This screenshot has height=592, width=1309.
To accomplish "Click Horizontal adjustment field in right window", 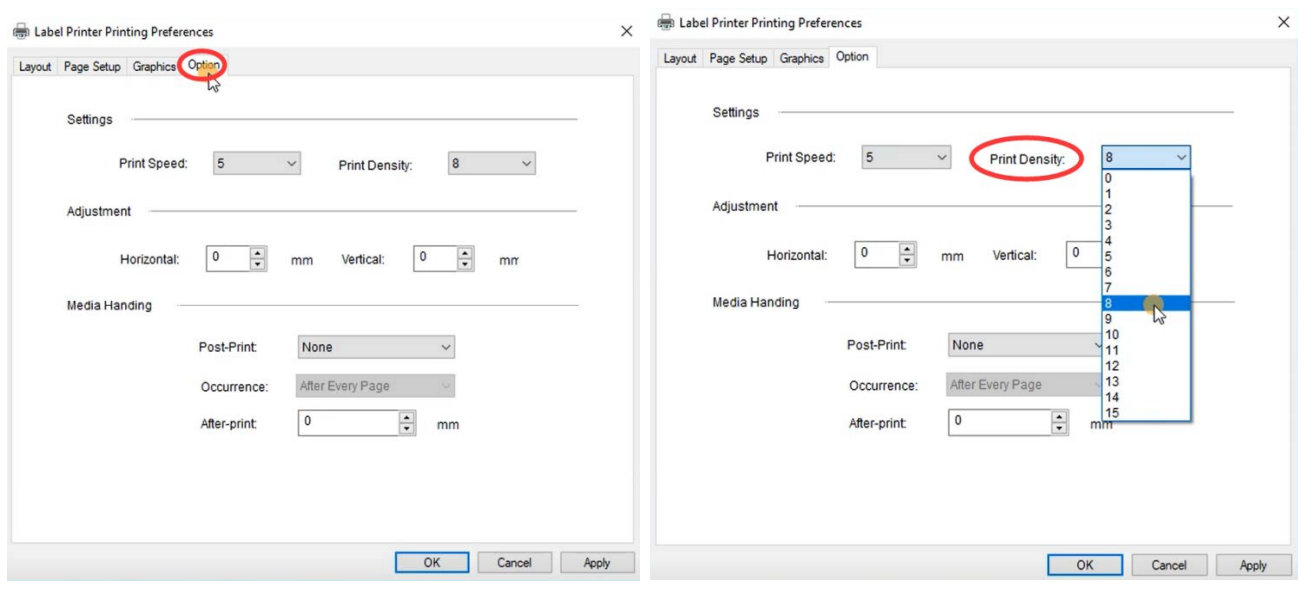I will pos(877,254).
